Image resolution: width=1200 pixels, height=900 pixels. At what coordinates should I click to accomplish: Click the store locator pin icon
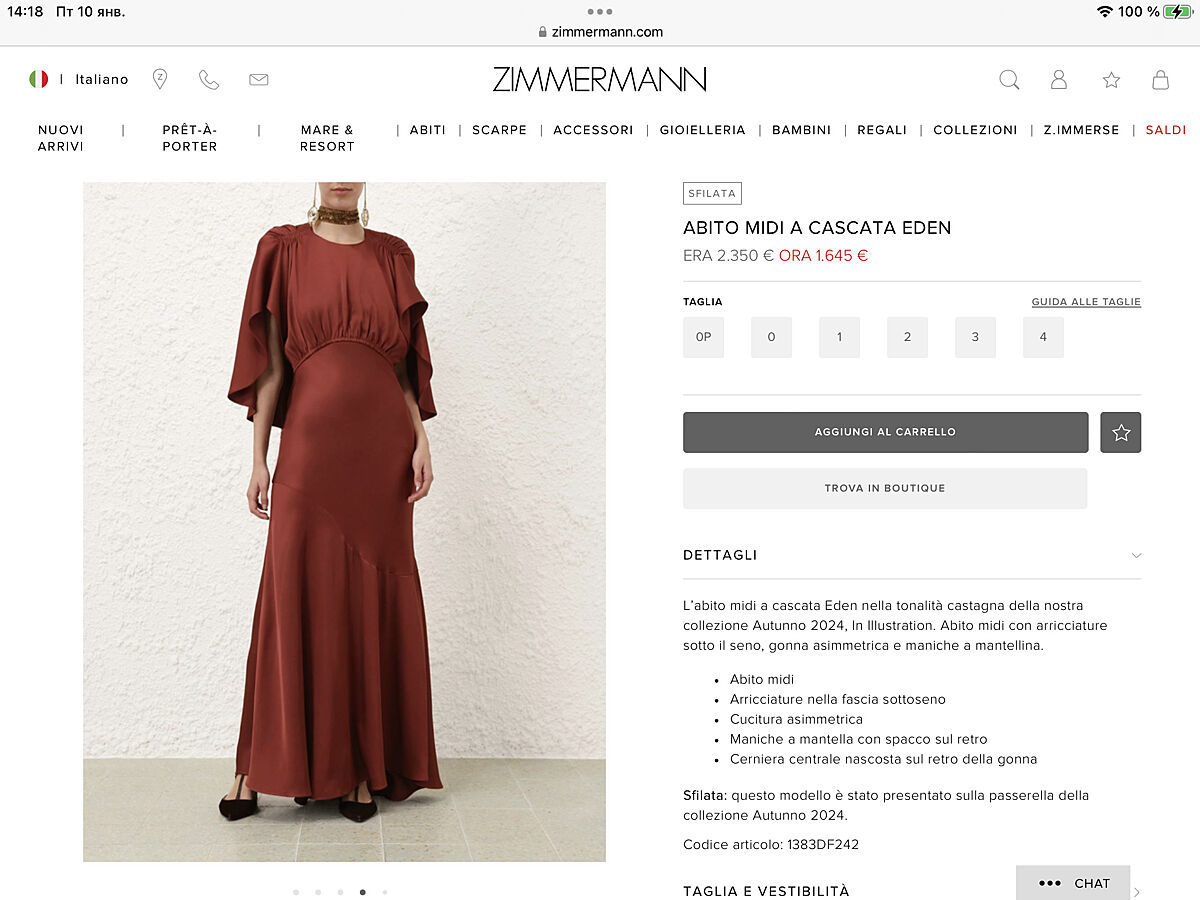[x=160, y=79]
